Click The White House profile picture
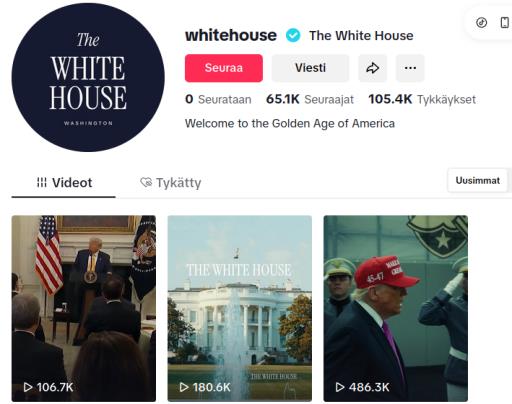 (x=88, y=77)
